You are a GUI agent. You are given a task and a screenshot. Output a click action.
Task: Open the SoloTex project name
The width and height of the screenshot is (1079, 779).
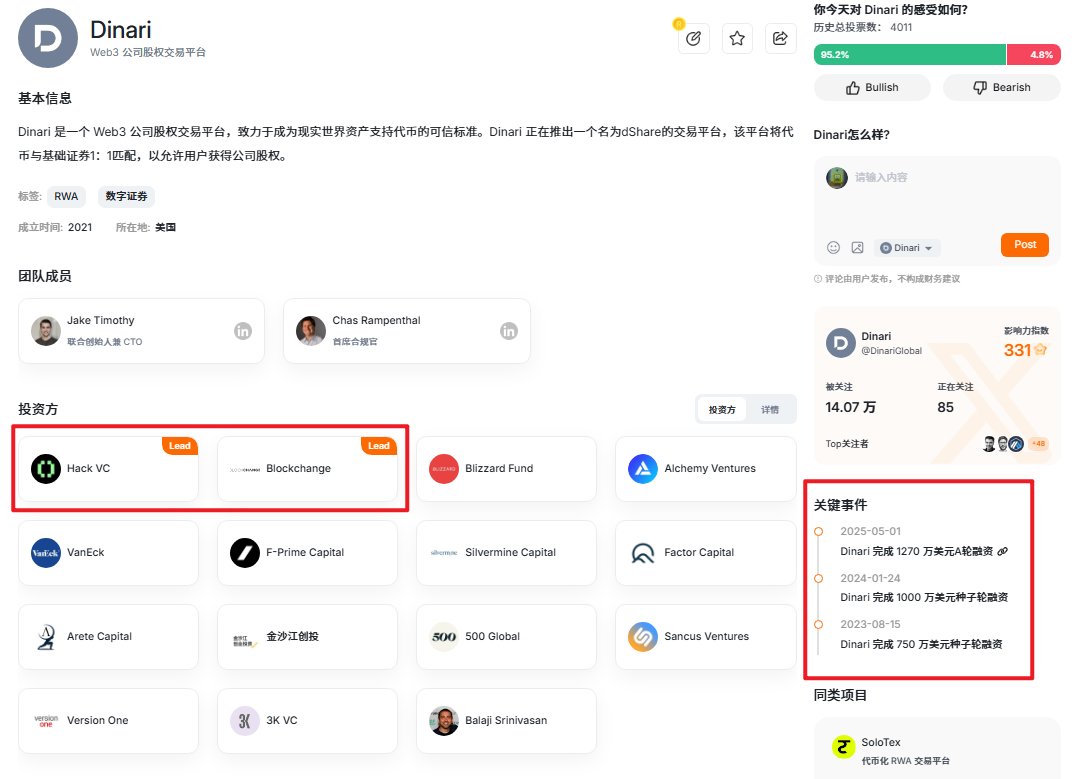pyautogui.click(x=881, y=743)
